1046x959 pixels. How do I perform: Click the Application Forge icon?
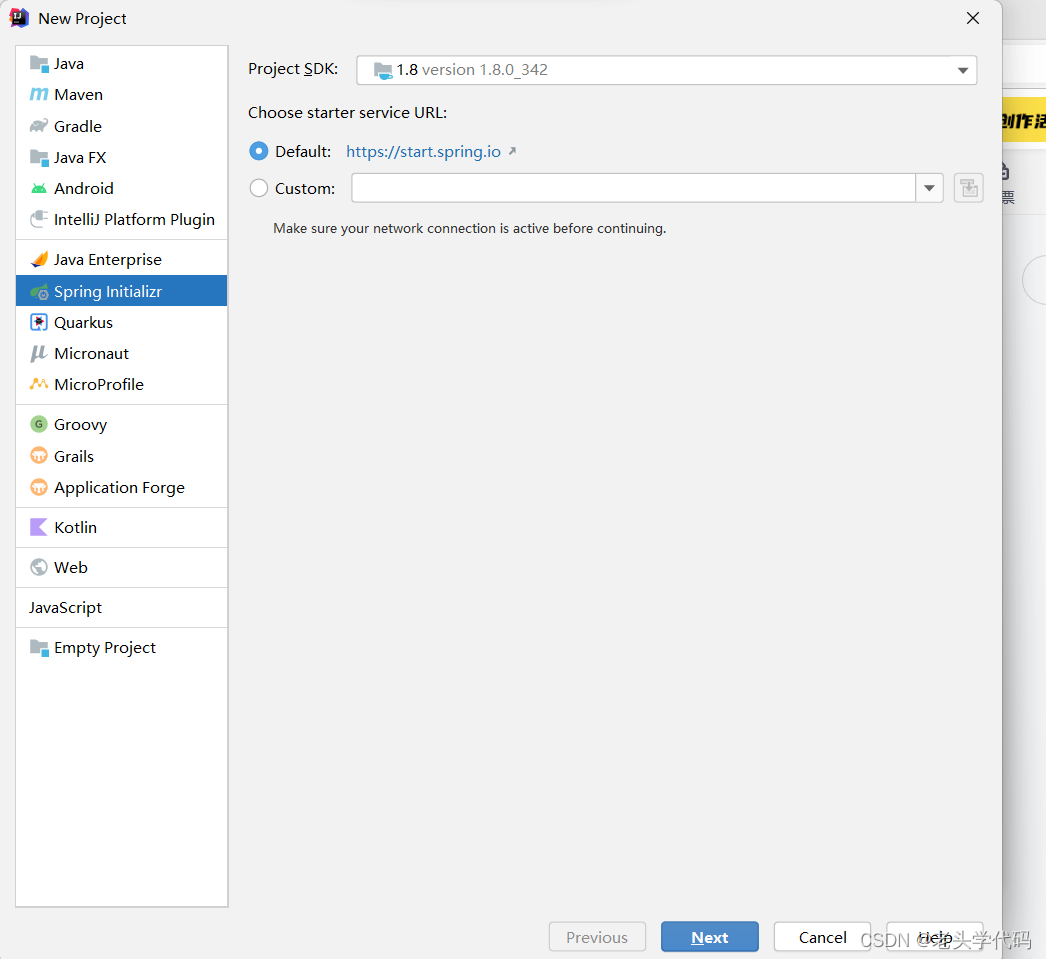[39, 487]
